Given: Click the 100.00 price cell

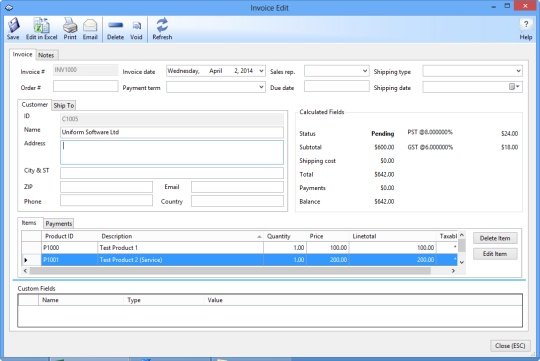Looking at the screenshot, I should (328, 248).
